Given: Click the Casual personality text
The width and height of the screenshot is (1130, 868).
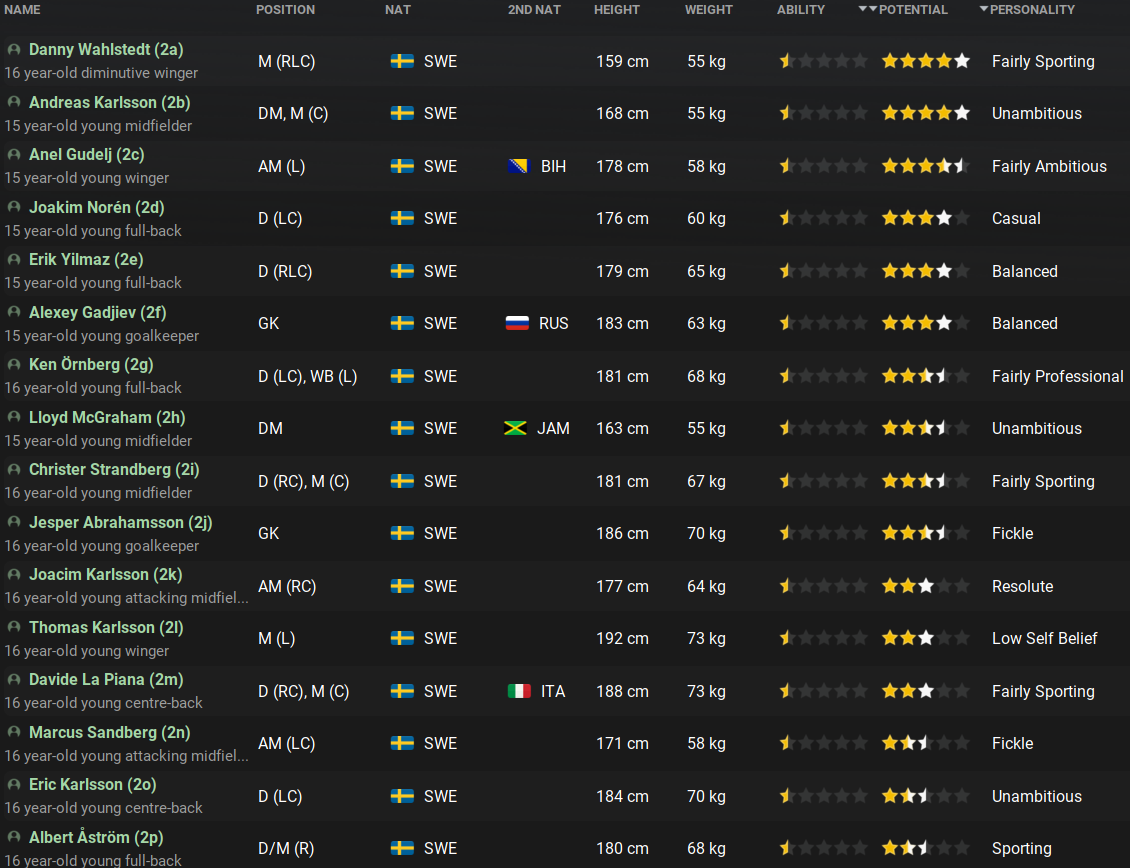Looking at the screenshot, I should click(1015, 218).
